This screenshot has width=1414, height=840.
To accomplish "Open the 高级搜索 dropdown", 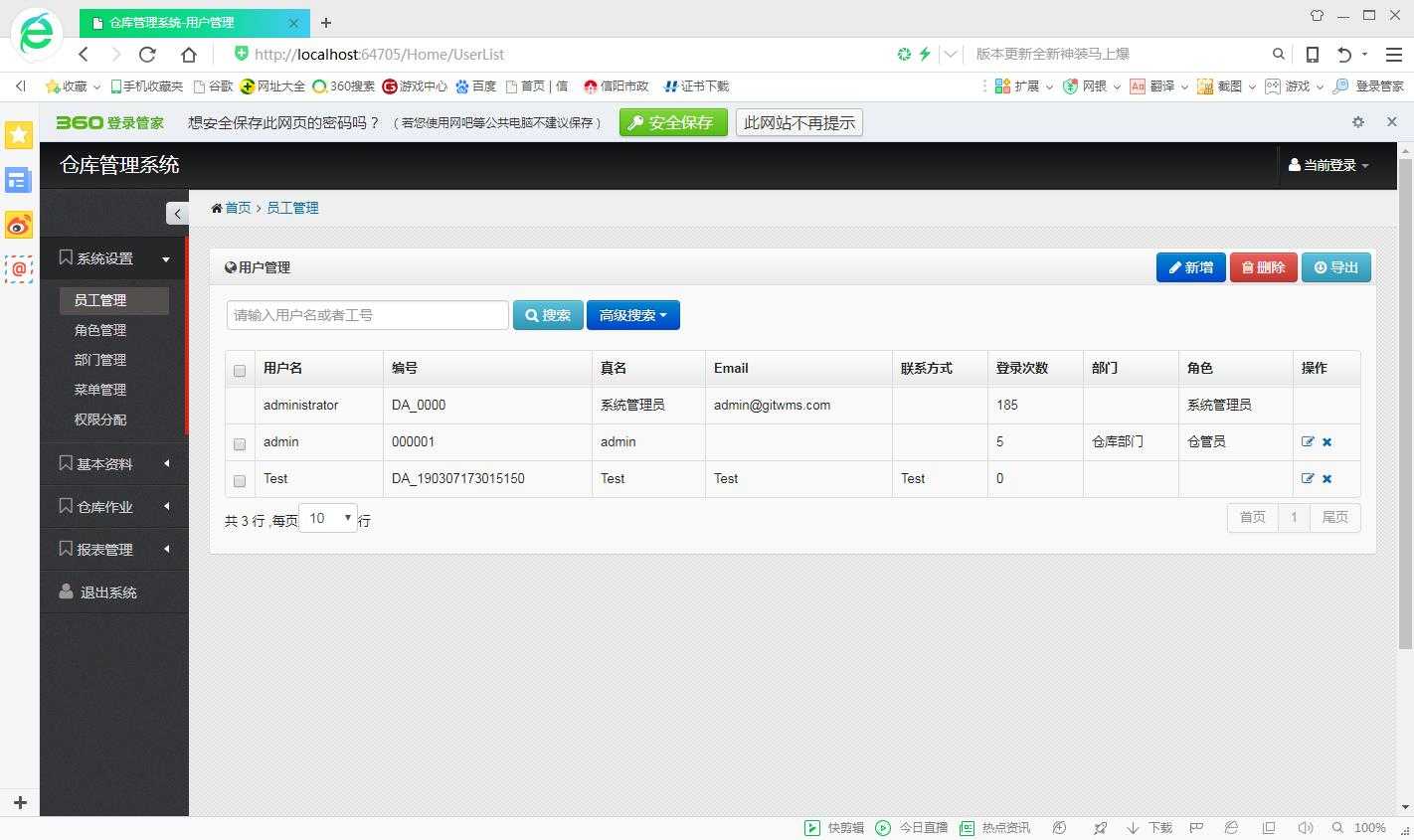I will [633, 315].
